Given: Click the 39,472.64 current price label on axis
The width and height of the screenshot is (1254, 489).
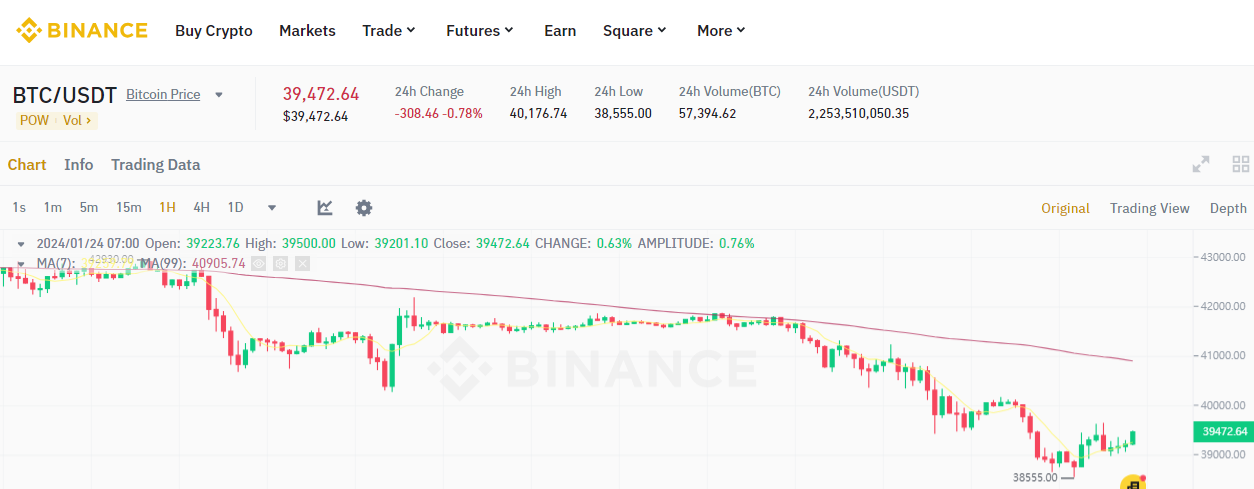Looking at the screenshot, I should tap(1224, 431).
